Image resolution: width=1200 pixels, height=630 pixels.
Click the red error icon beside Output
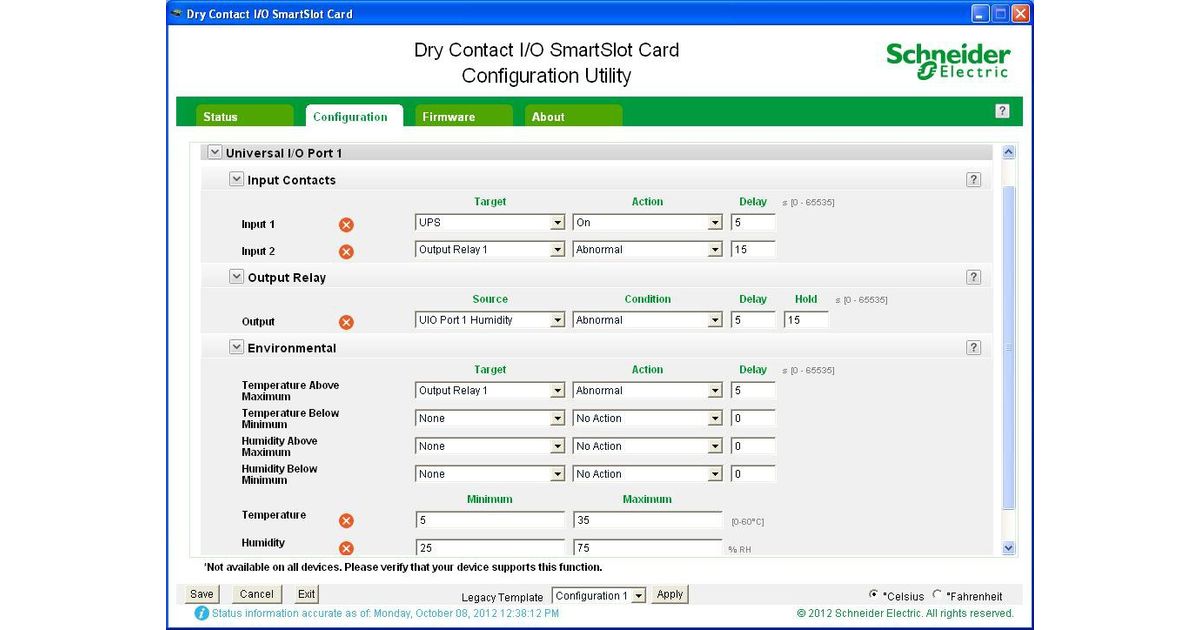(346, 322)
